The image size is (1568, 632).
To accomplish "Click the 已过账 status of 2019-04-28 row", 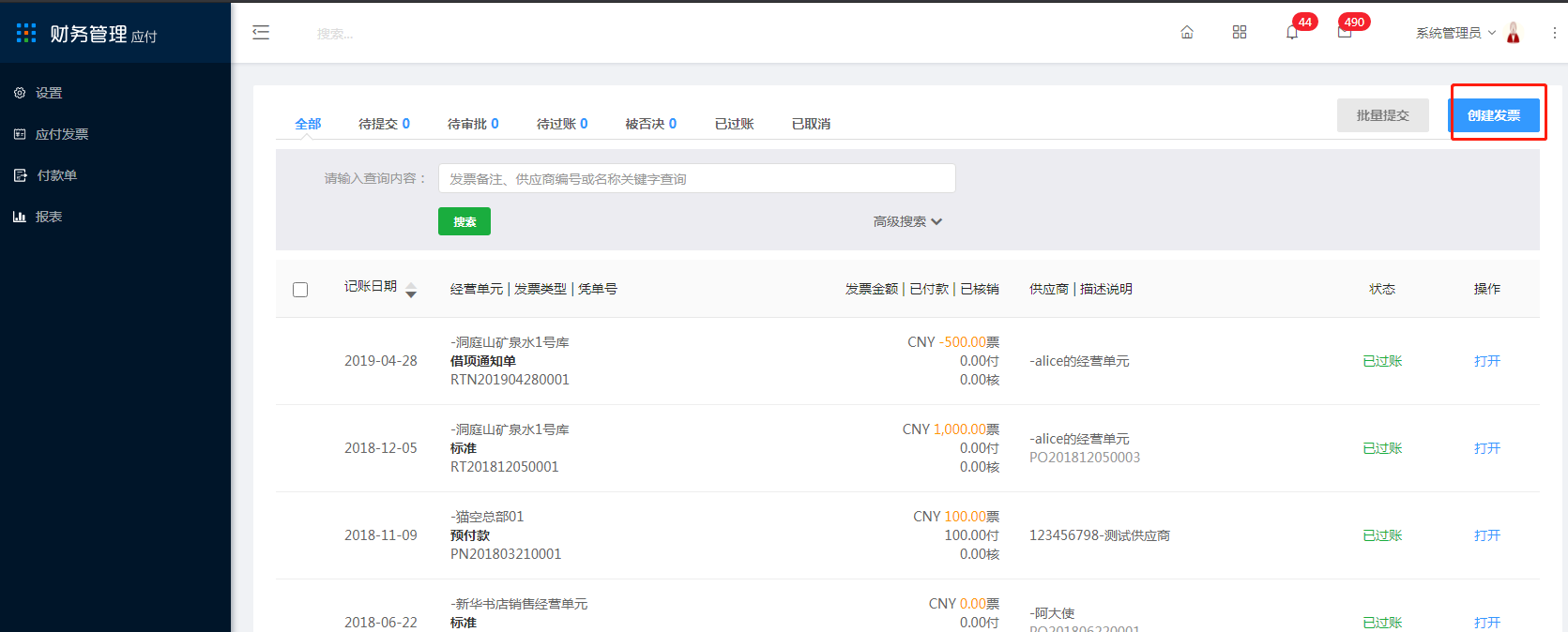I will (1382, 361).
